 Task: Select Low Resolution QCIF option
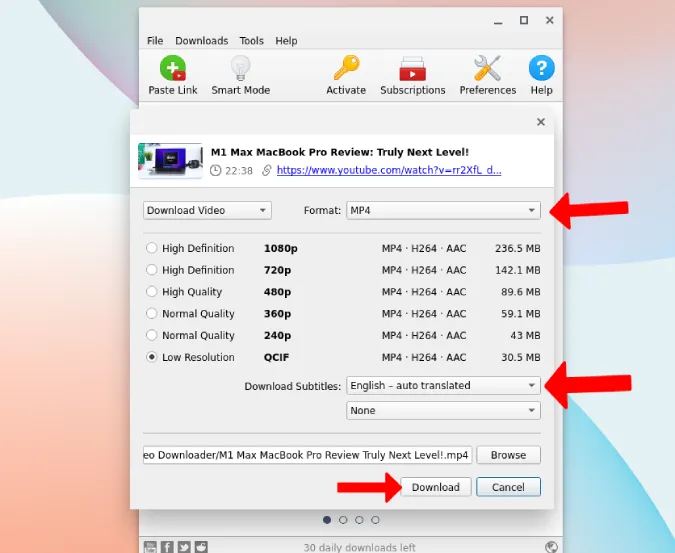point(151,357)
